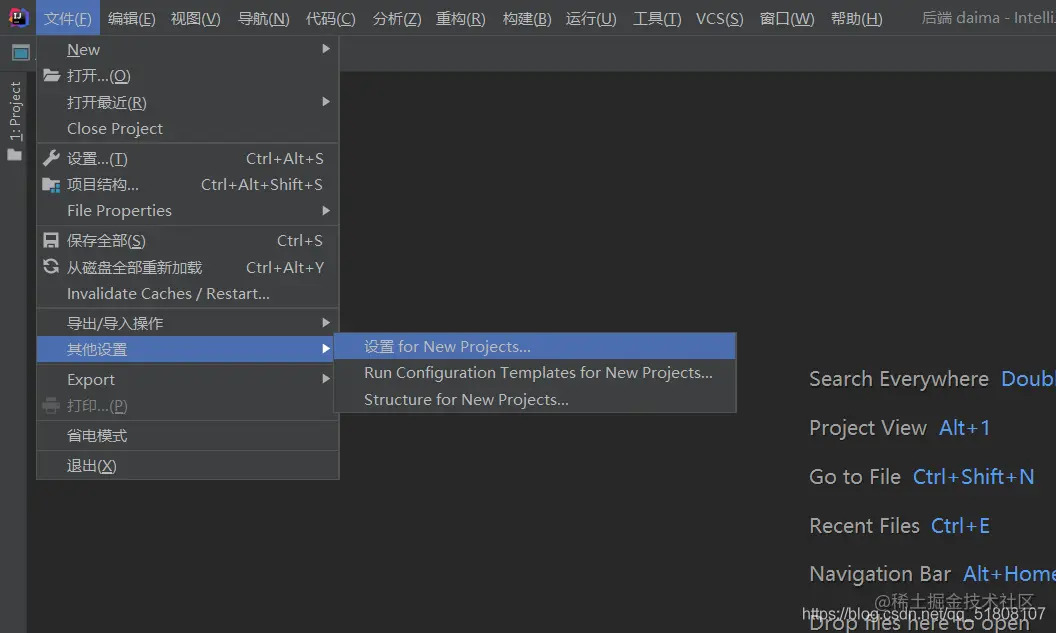Click the floppy disk icon for 保存全部
This screenshot has width=1056, height=633.
(51, 240)
